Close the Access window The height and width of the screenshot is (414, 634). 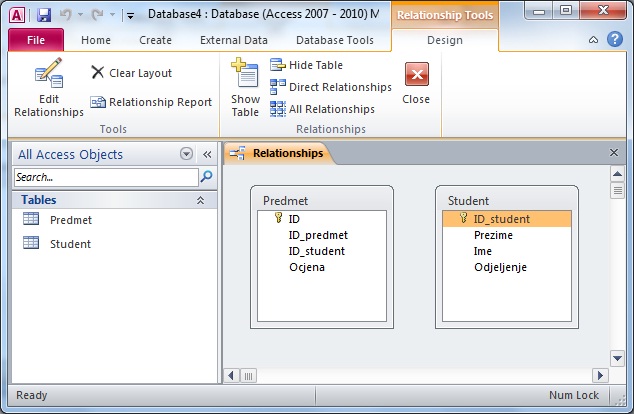(x=603, y=11)
